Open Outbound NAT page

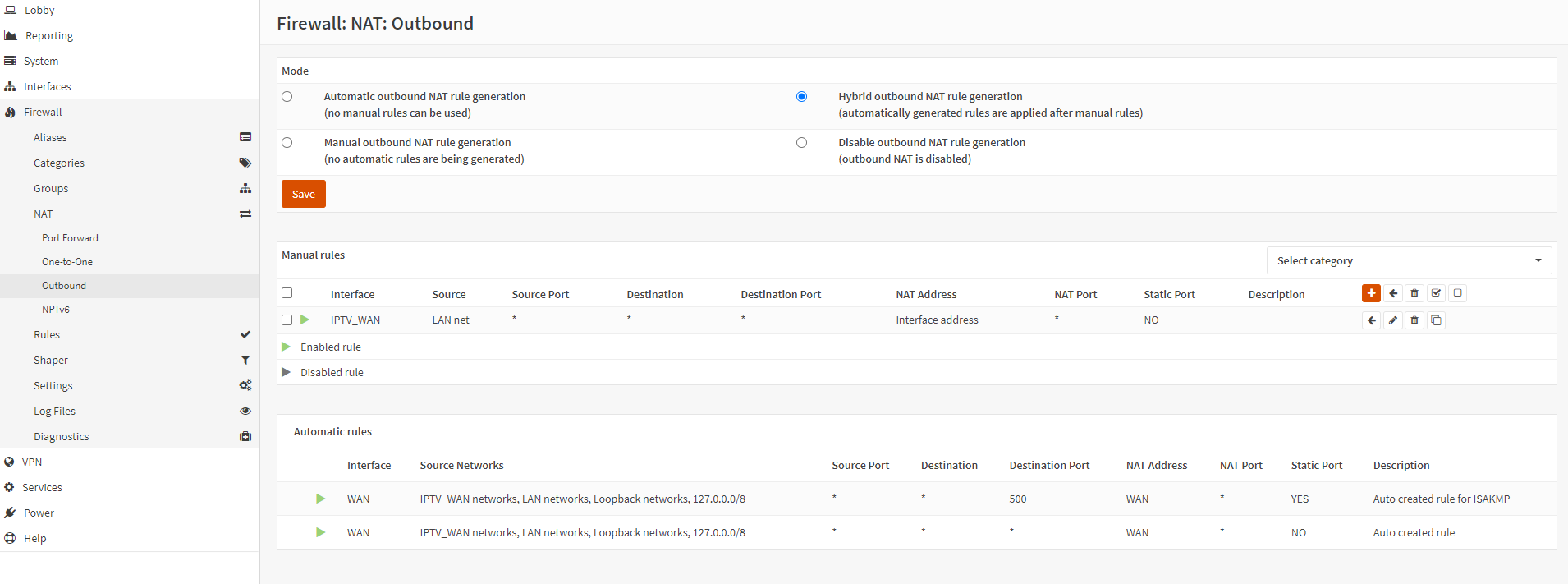tap(130, 286)
